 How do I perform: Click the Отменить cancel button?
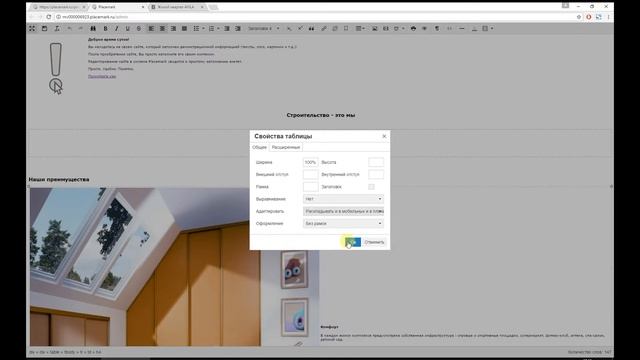coord(374,242)
